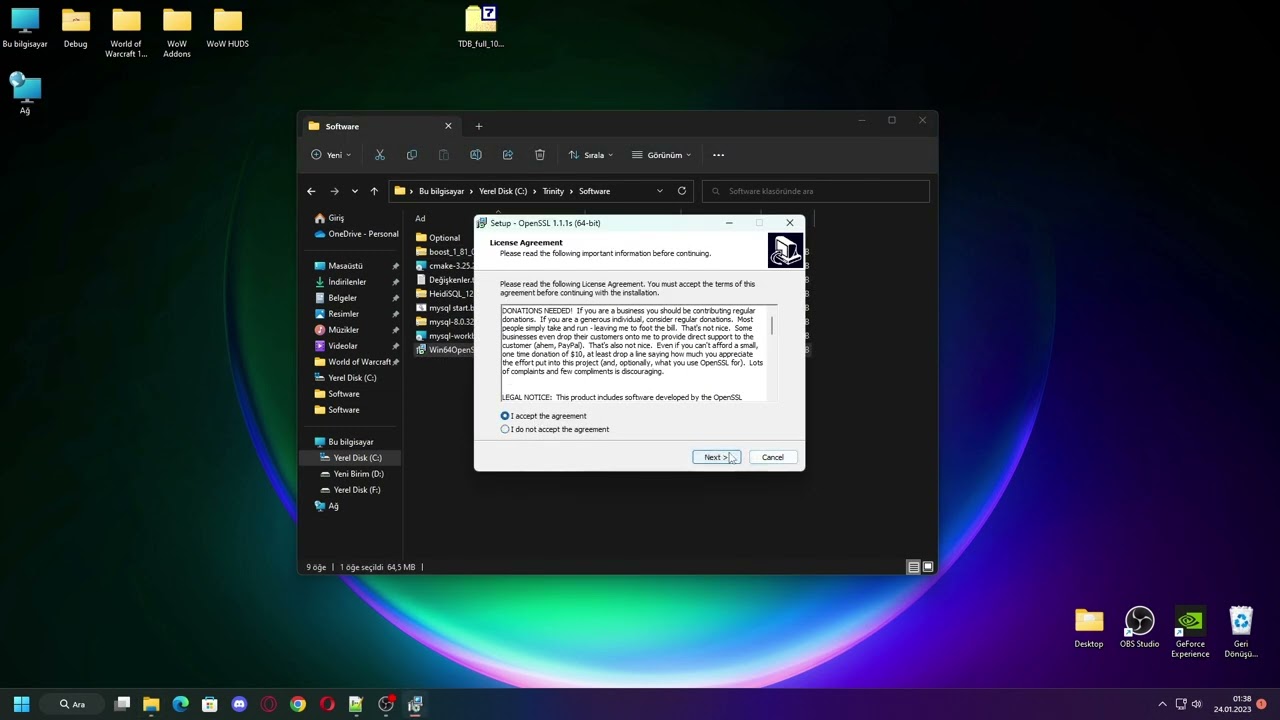Select Belgeler in the Explorer sidebar

point(342,298)
